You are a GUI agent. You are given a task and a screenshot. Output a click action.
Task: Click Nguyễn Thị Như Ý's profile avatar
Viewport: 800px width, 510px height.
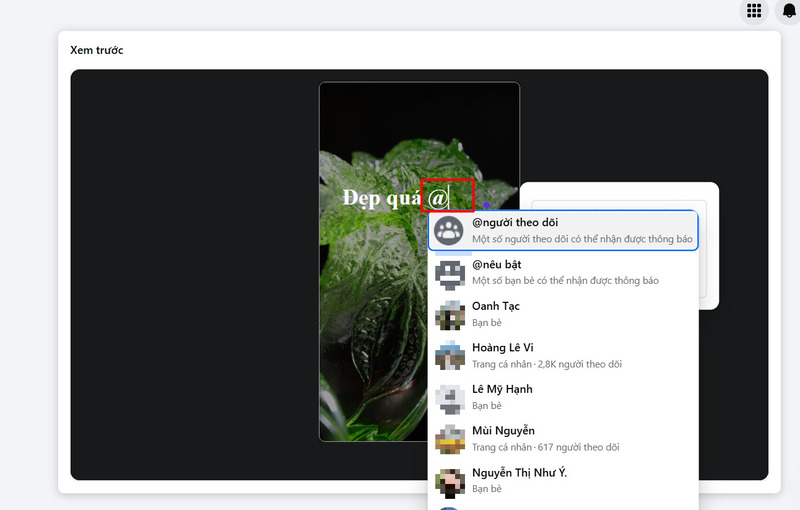(x=450, y=480)
